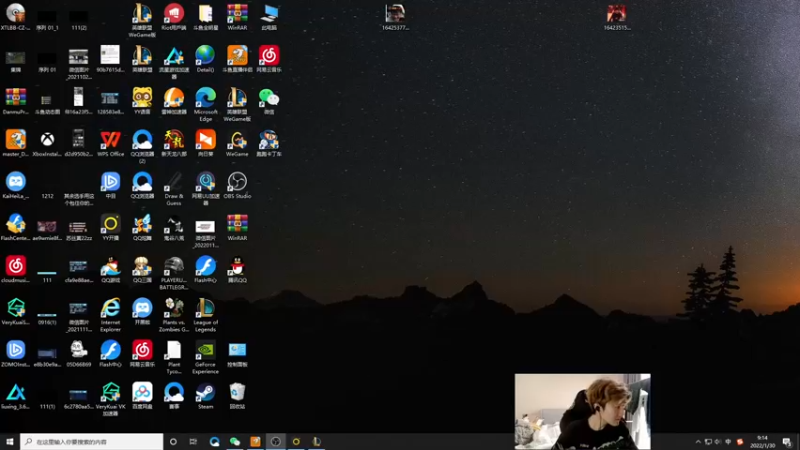Open the OBS Studio desktop shortcut
The height and width of the screenshot is (450, 800).
pyautogui.click(x=237, y=185)
